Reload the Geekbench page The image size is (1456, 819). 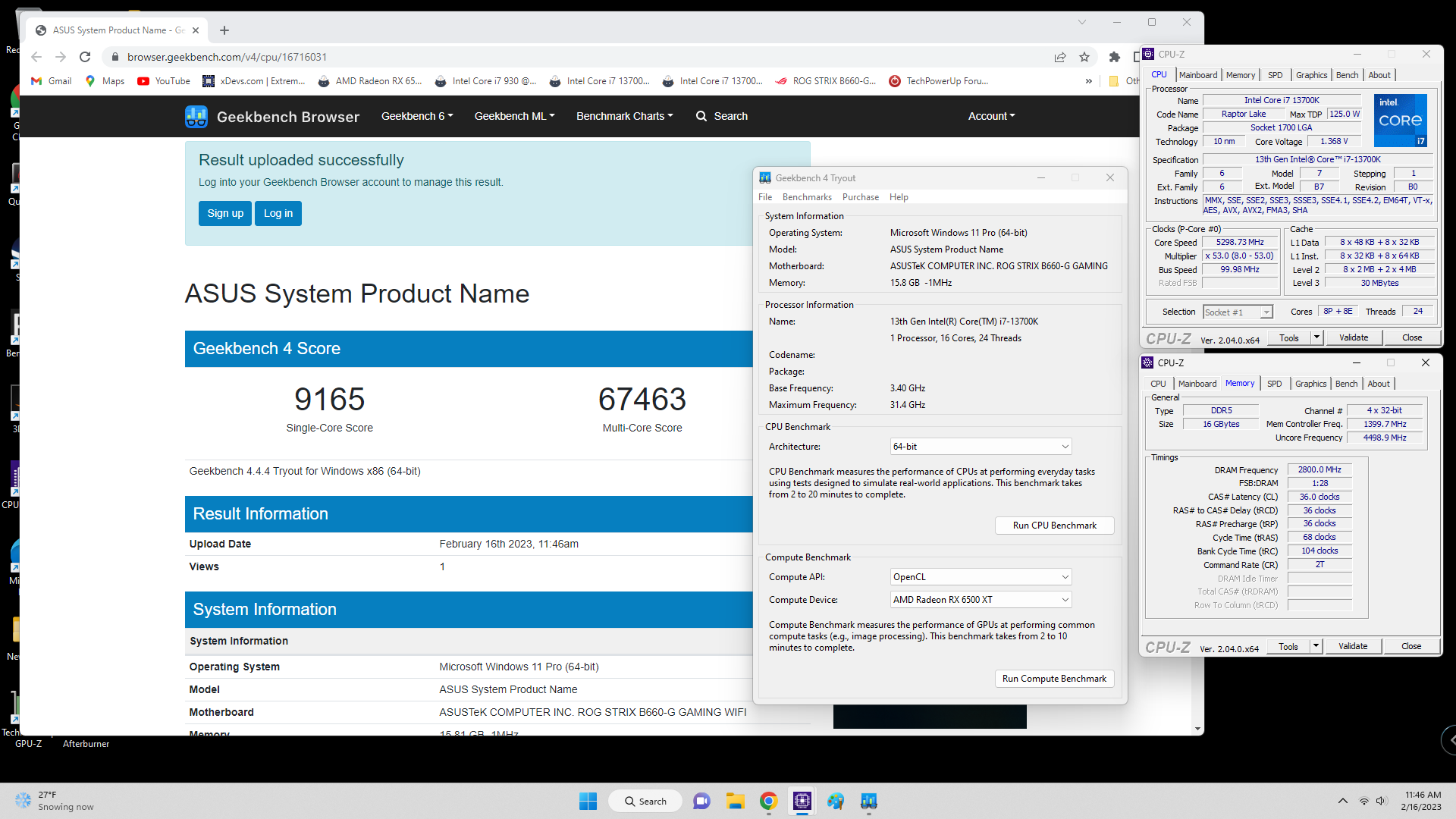coord(85,57)
